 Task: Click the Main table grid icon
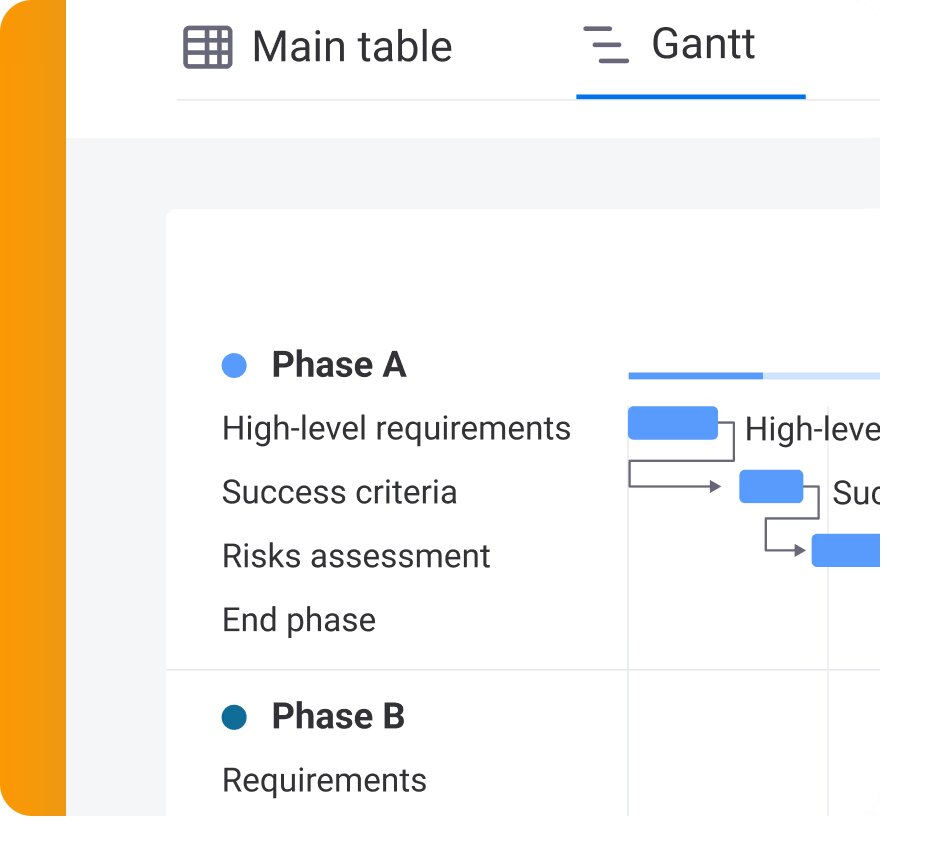(x=207, y=45)
